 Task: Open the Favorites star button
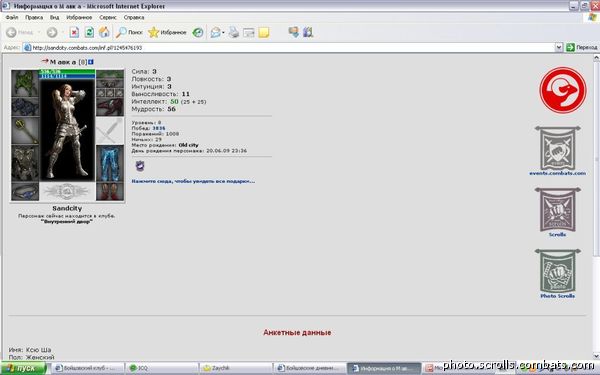pos(167,33)
